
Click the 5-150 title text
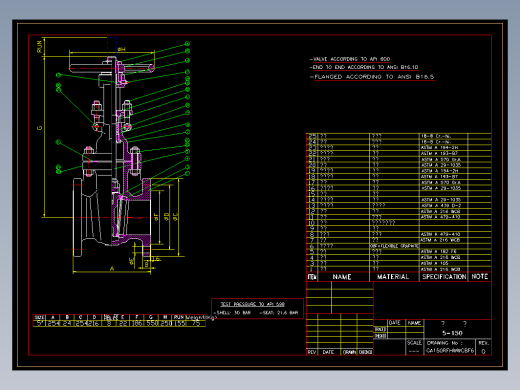pos(452,333)
